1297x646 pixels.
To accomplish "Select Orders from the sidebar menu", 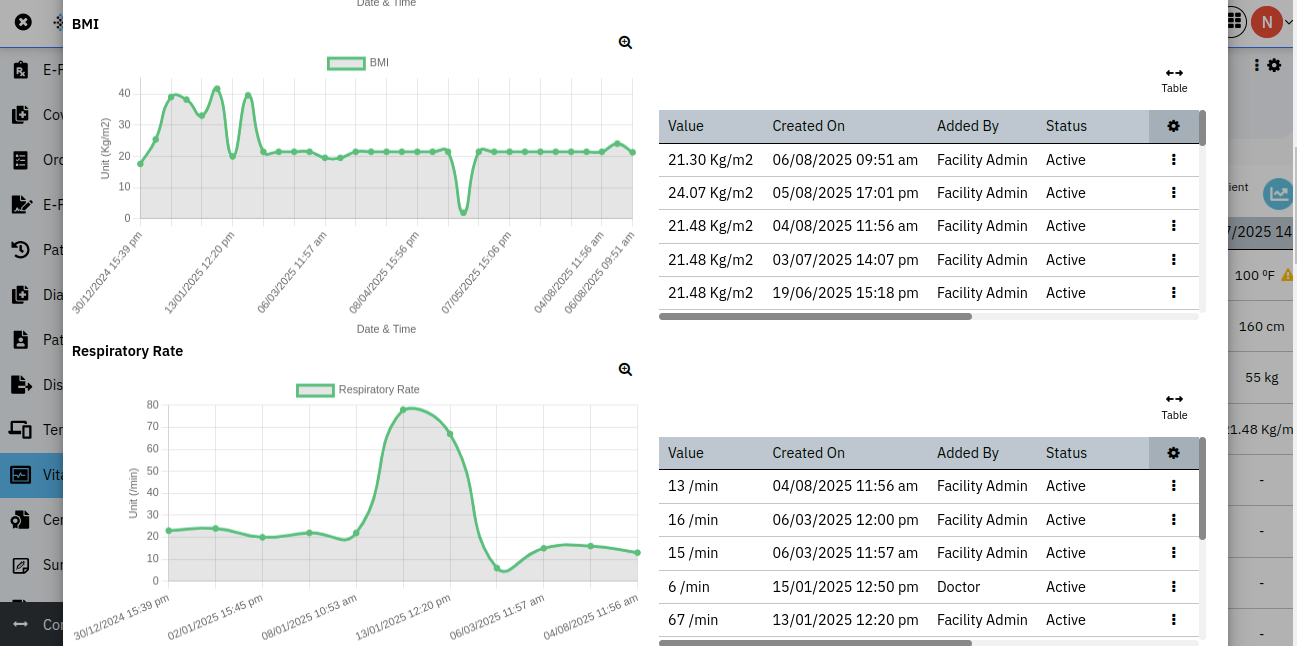I will point(22,159).
